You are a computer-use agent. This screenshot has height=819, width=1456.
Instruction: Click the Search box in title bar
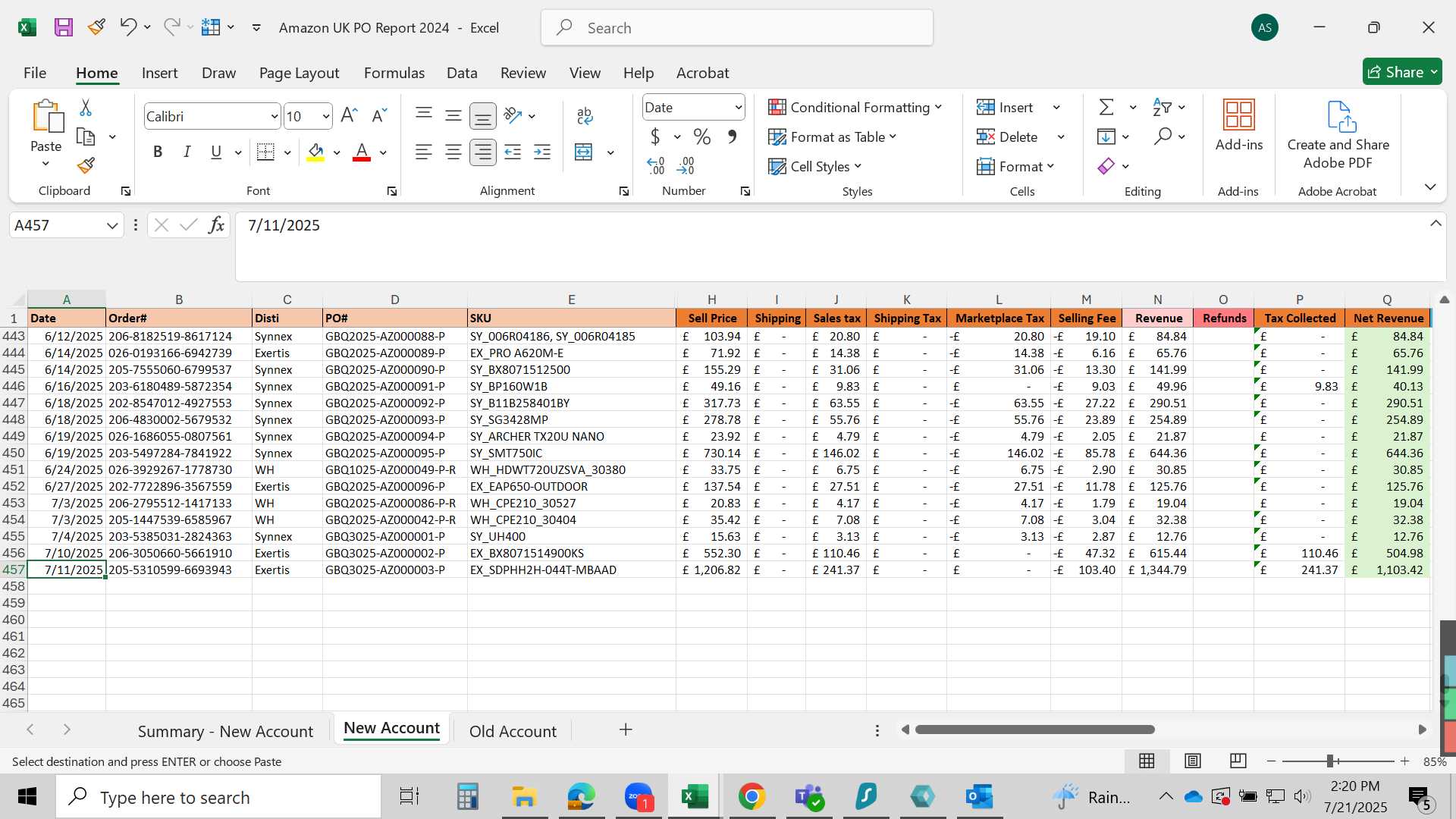point(736,27)
